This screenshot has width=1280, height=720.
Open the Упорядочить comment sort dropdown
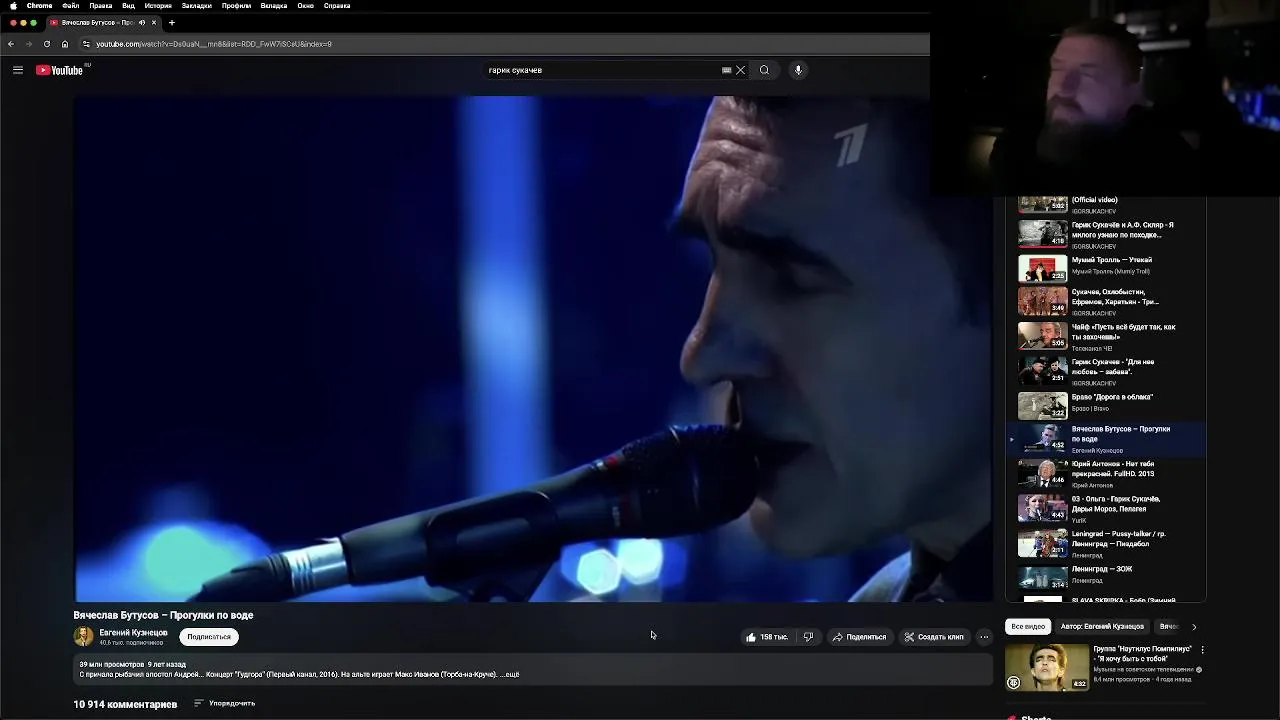click(x=225, y=703)
